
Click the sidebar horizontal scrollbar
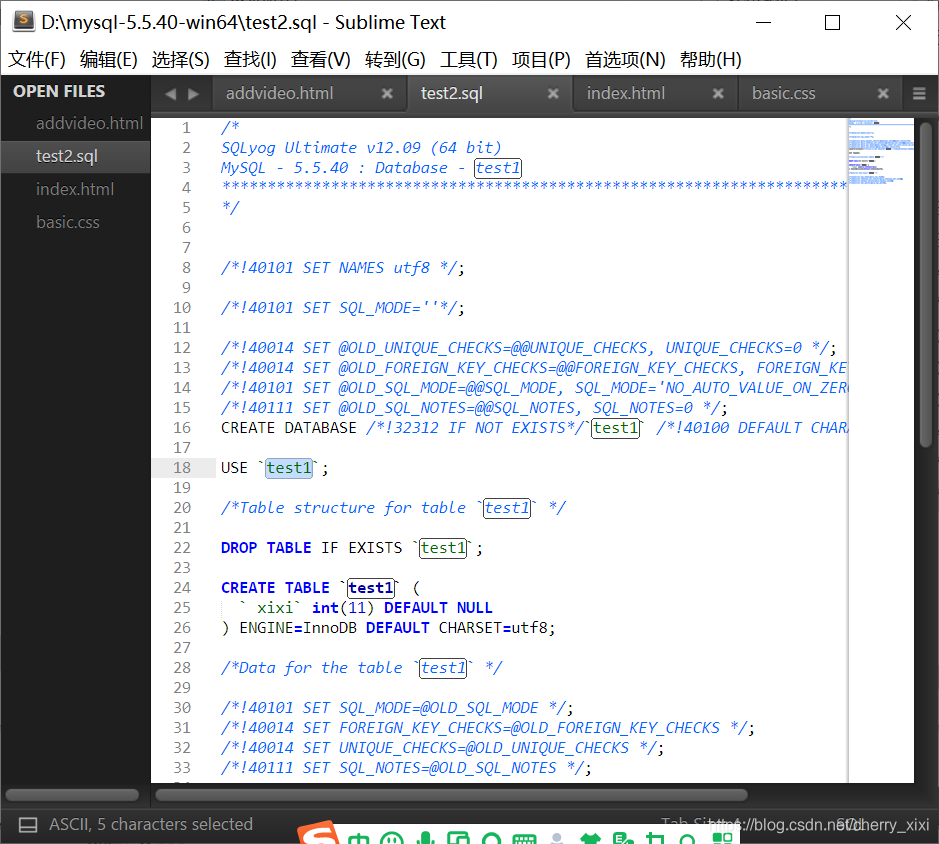point(72,795)
